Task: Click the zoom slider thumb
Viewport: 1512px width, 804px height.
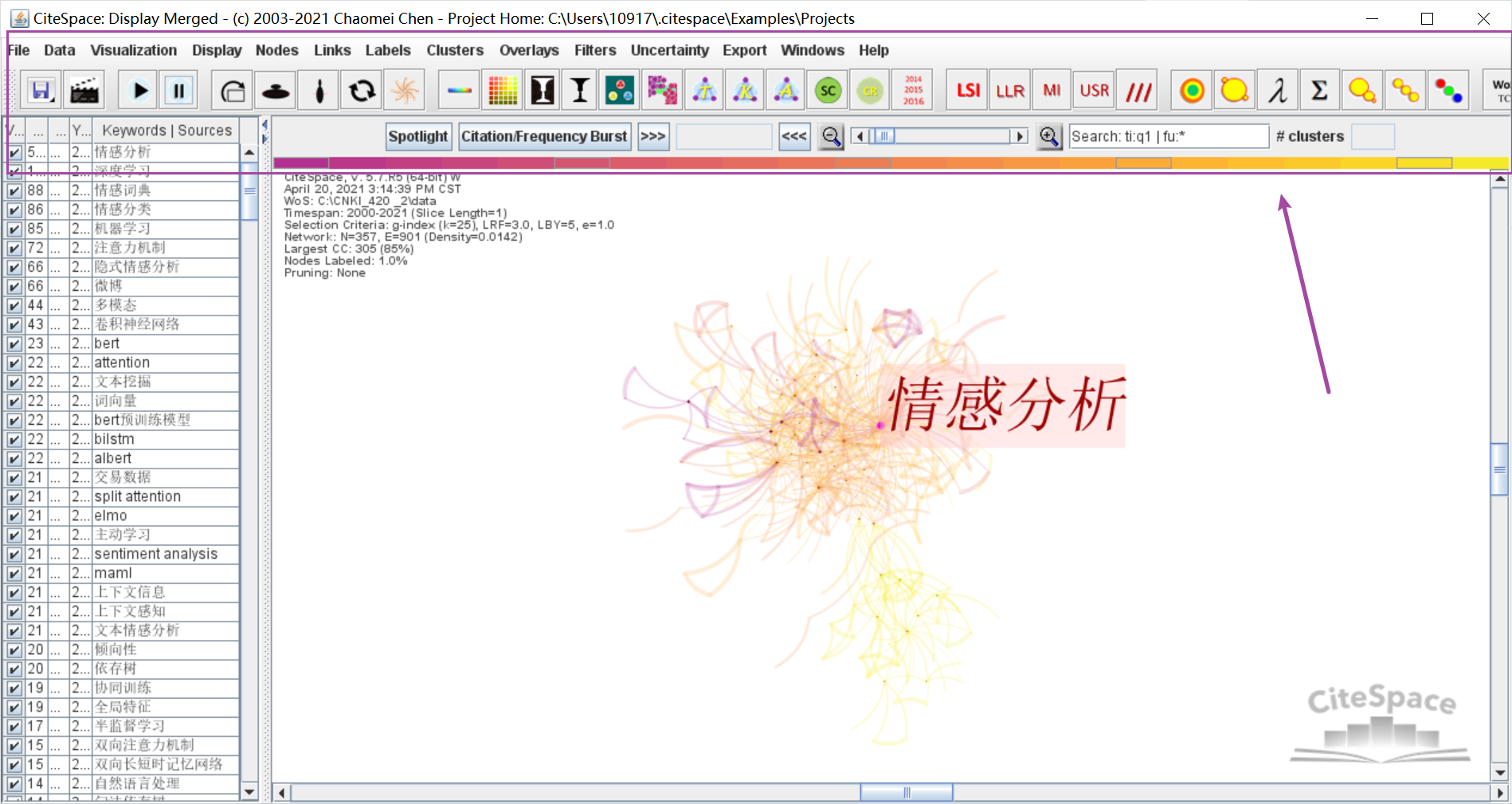Action: click(x=883, y=136)
